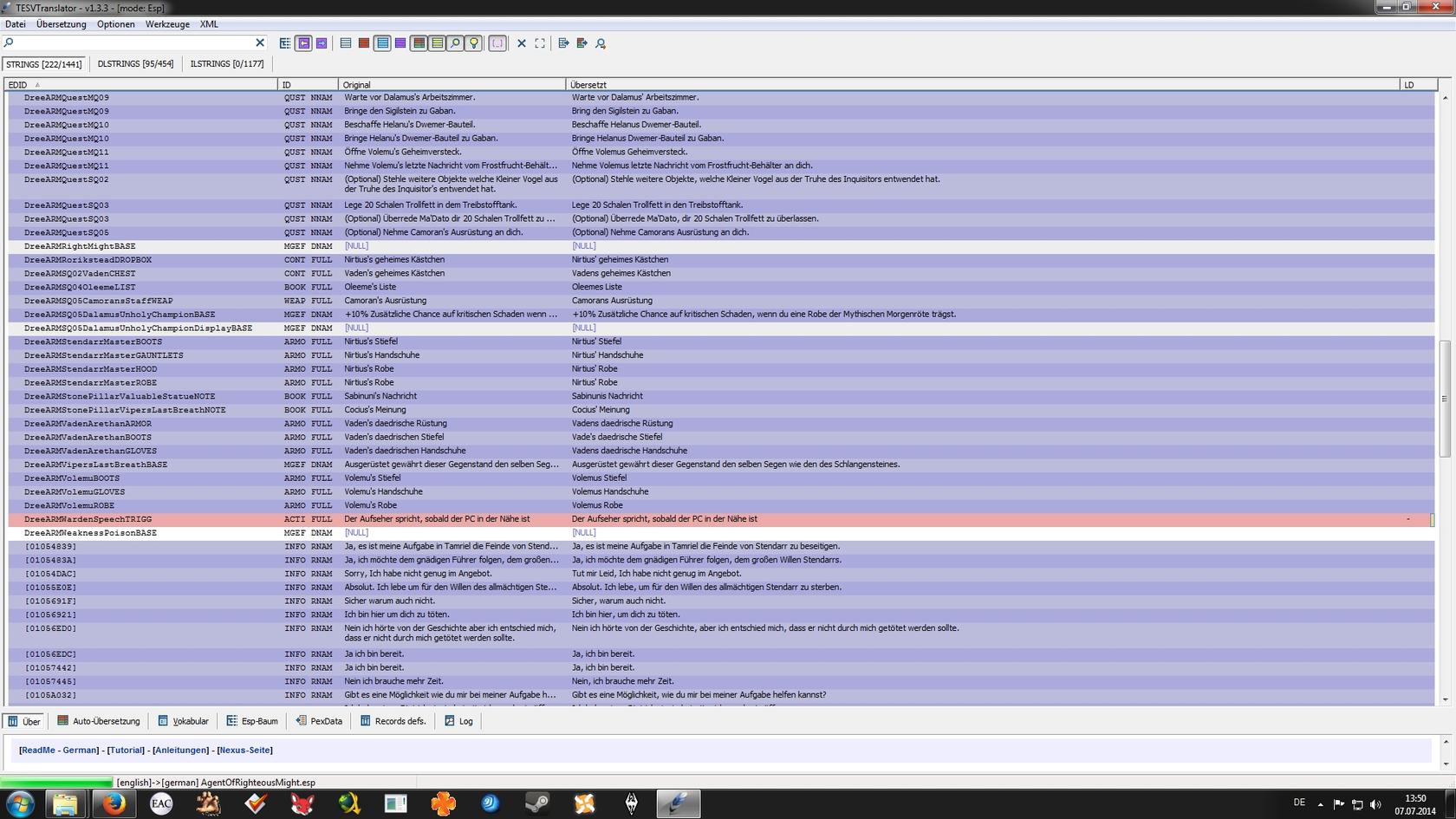Clear the search field with the X button
Image resolution: width=1456 pixels, height=819 pixels.
point(260,42)
